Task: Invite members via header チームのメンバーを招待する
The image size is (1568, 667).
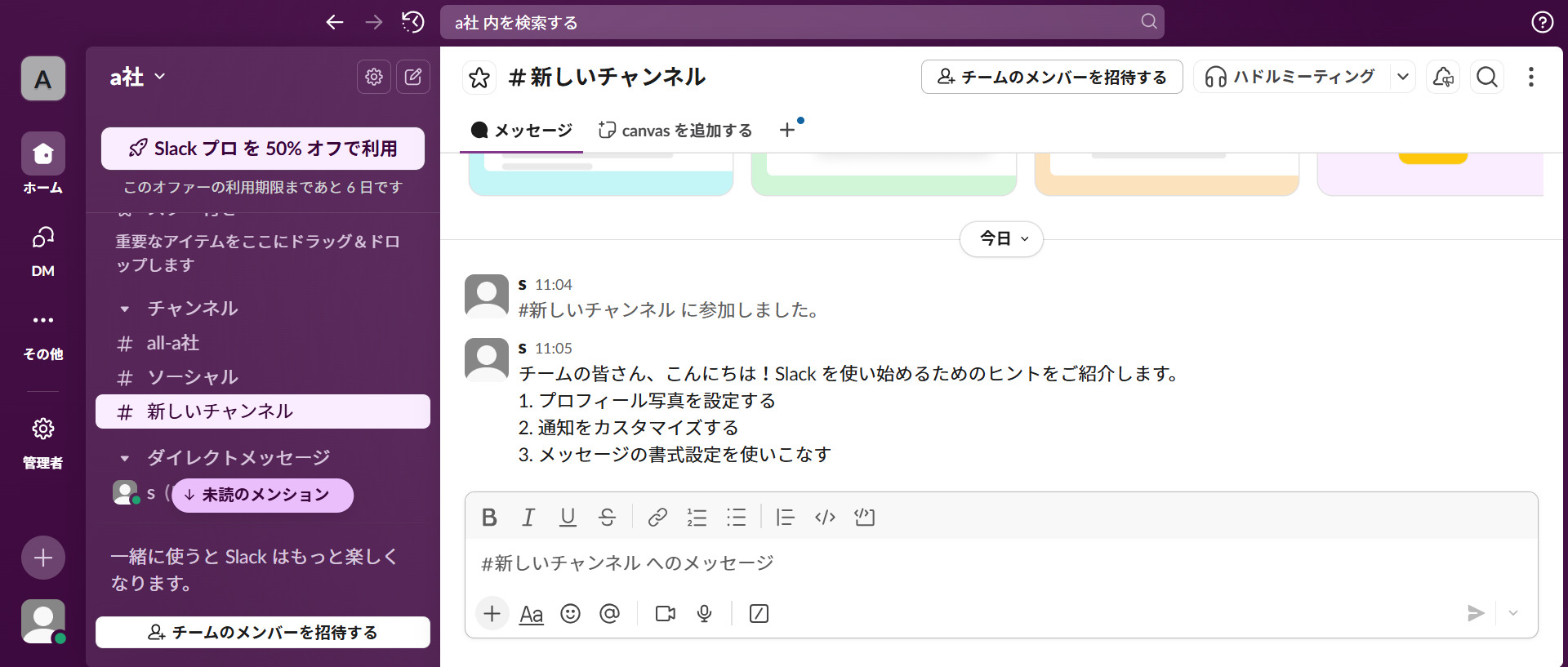Action: 1052,77
